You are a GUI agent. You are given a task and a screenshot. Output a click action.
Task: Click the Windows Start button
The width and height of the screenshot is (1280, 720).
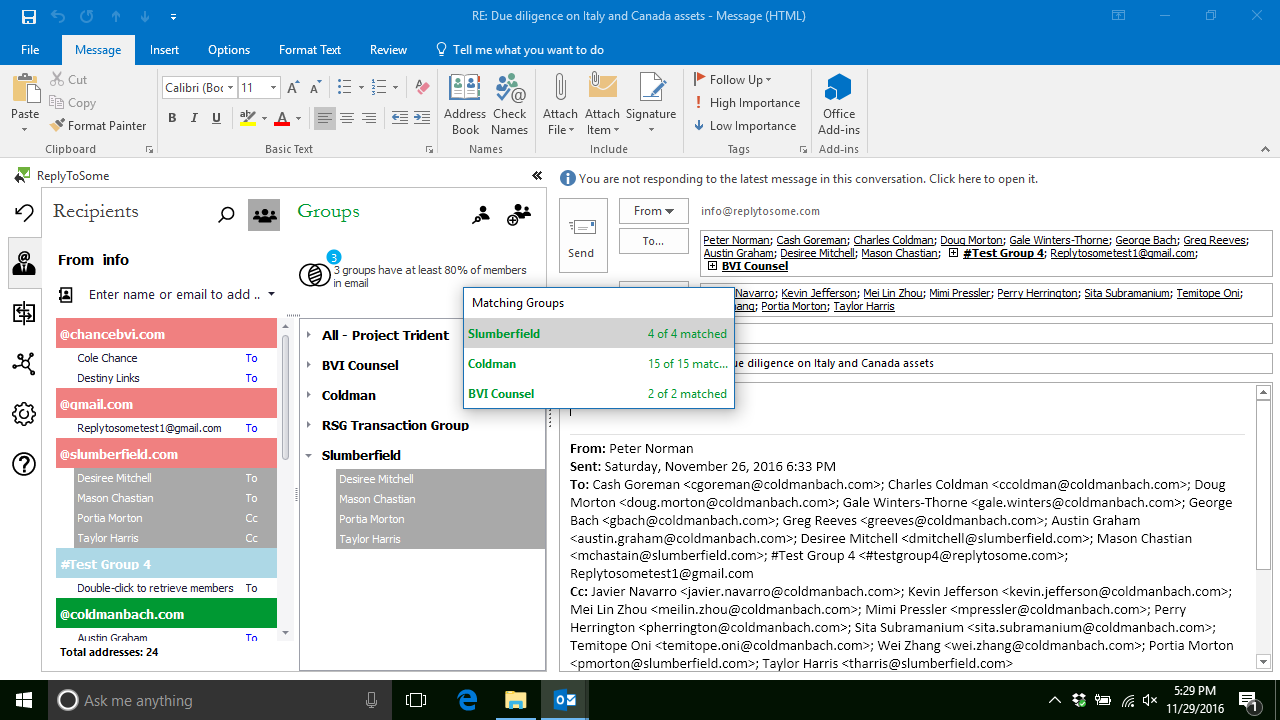(24, 700)
